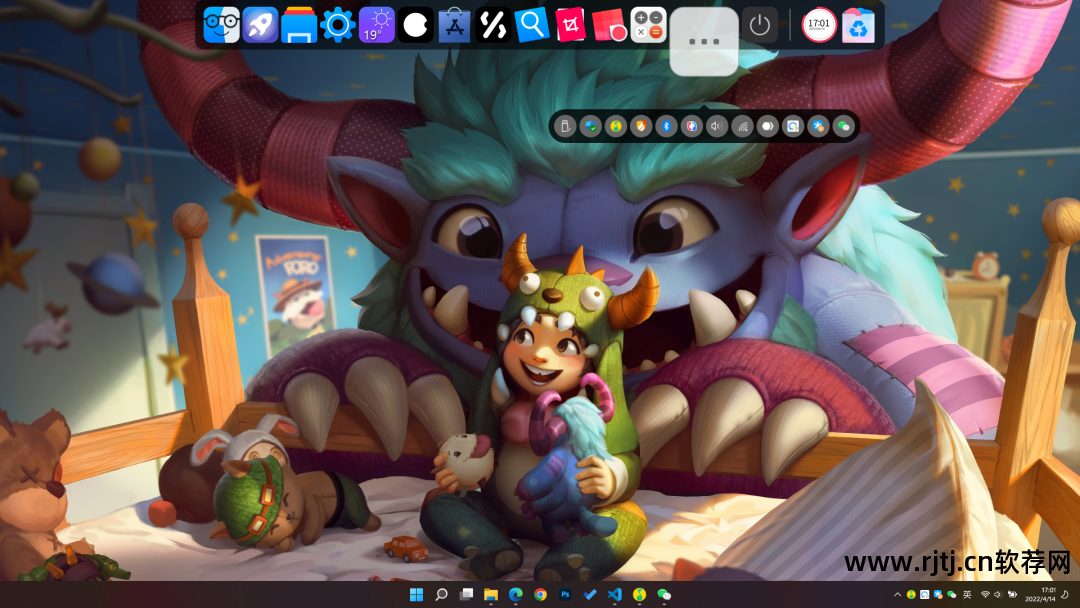The image size is (1080, 608).
Task: Open the Wi-Fi icon in the system tray
Action: pyautogui.click(x=986, y=595)
